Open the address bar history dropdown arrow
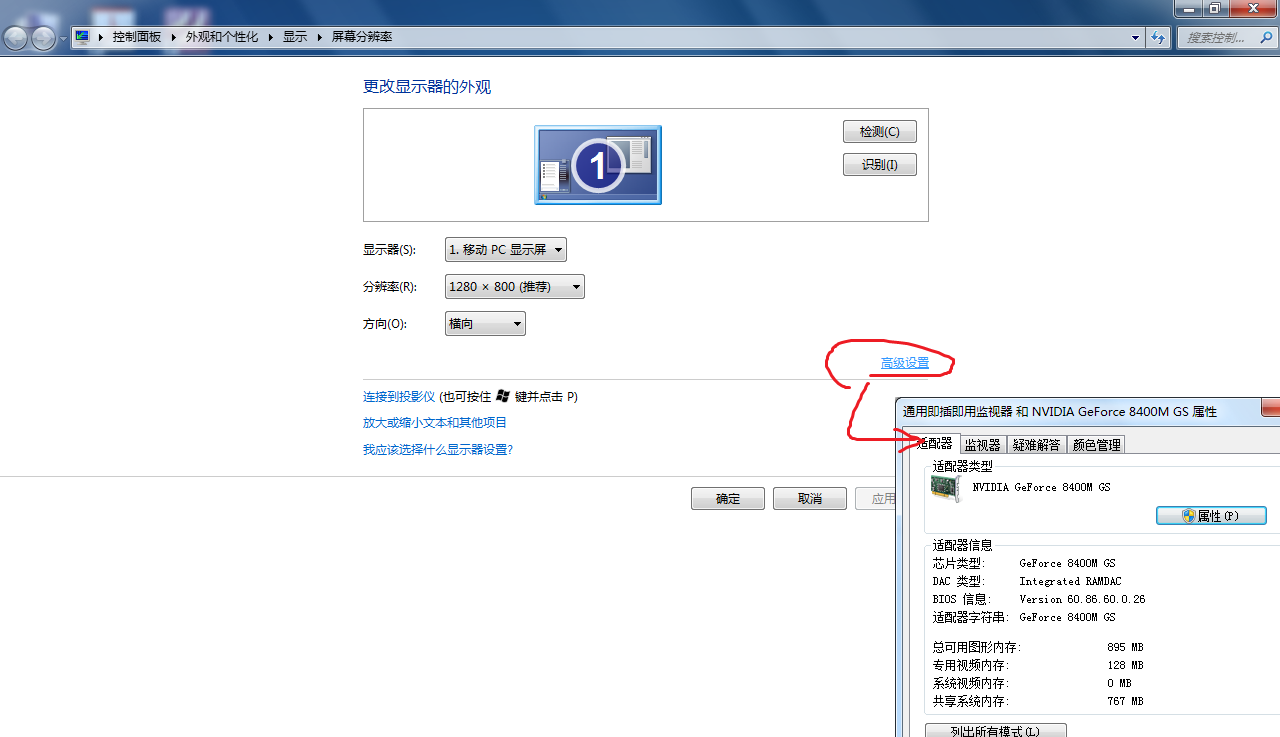 [1135, 37]
